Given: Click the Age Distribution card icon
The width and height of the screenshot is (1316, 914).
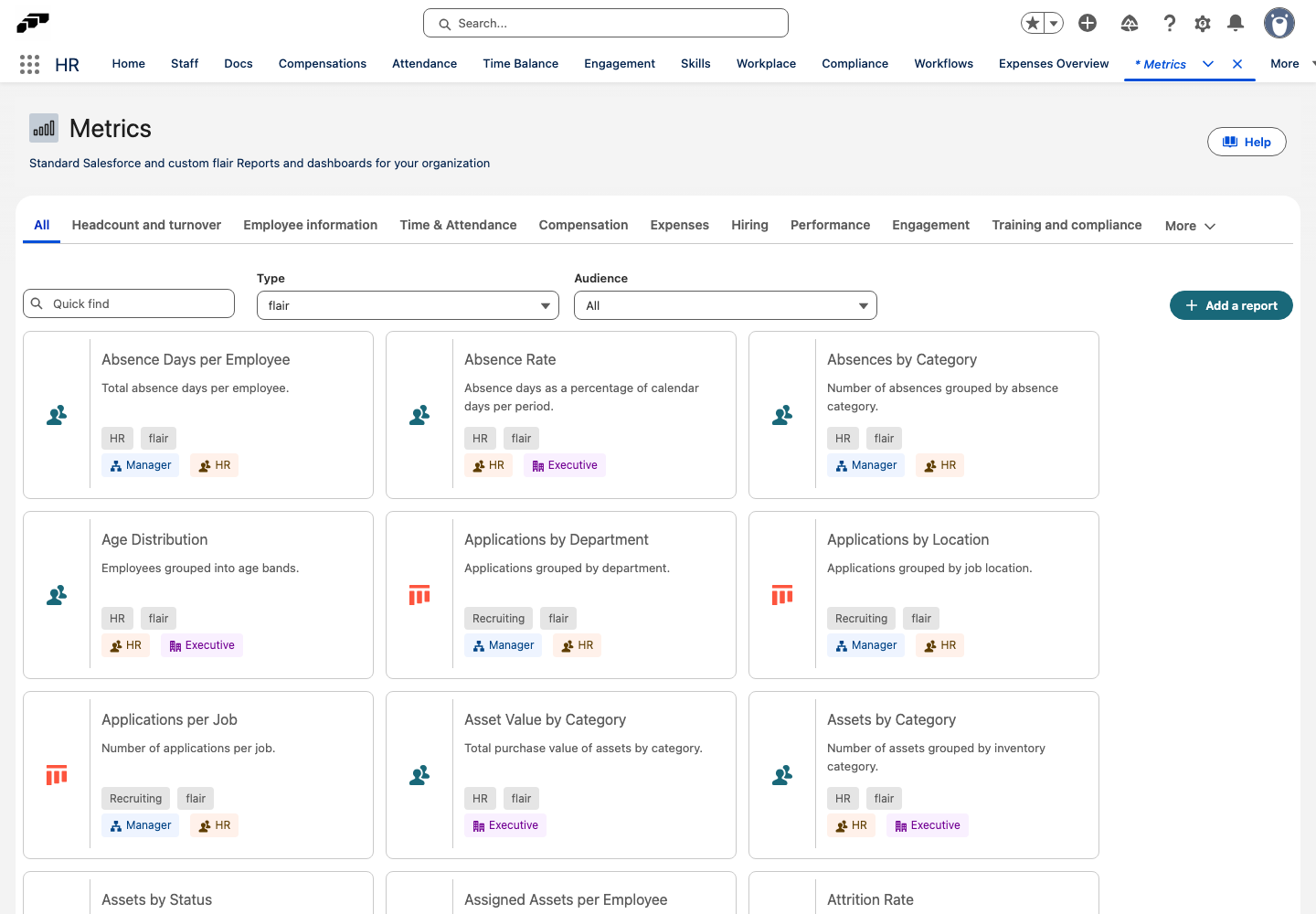Looking at the screenshot, I should tap(57, 595).
